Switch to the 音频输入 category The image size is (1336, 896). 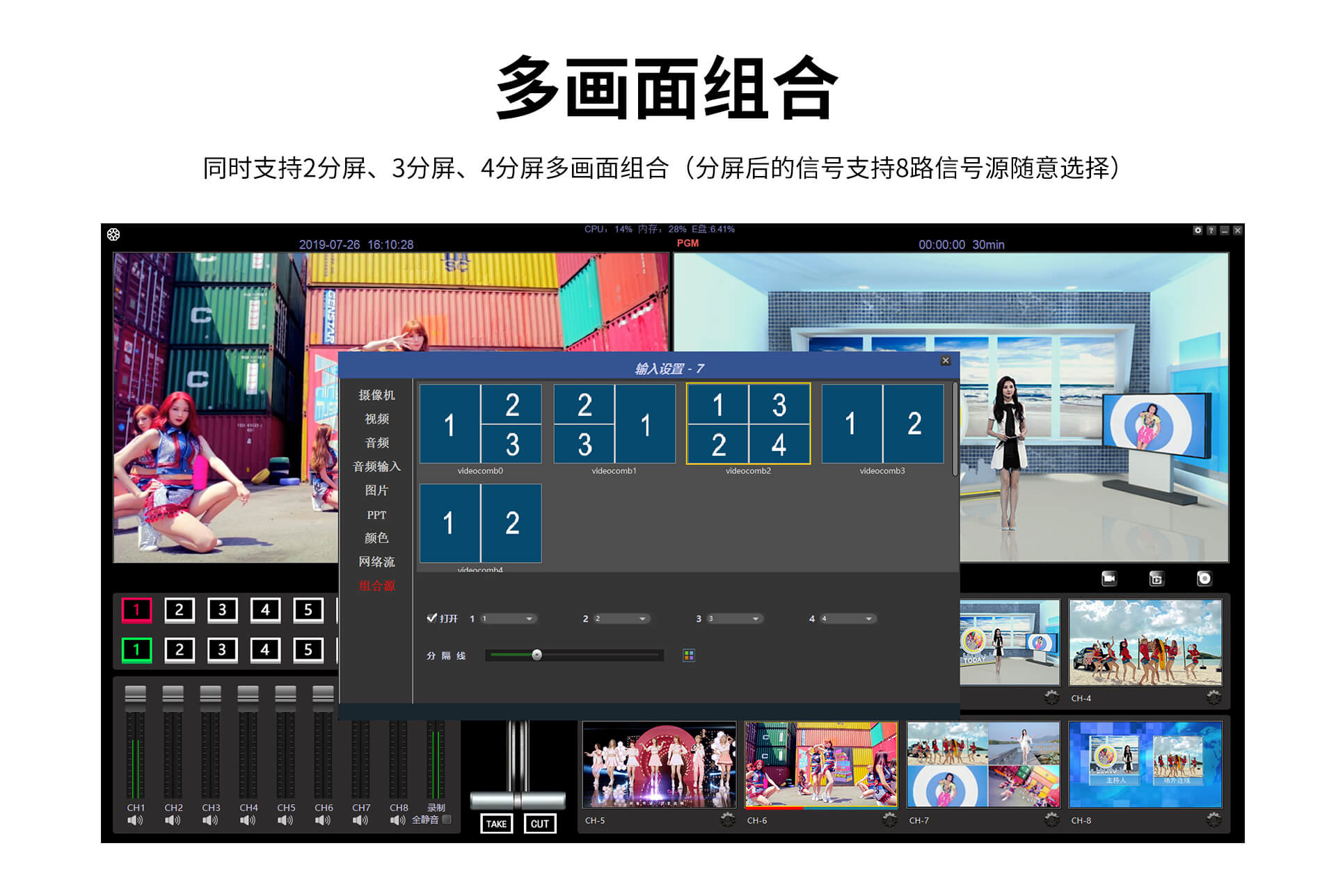pyautogui.click(x=376, y=466)
